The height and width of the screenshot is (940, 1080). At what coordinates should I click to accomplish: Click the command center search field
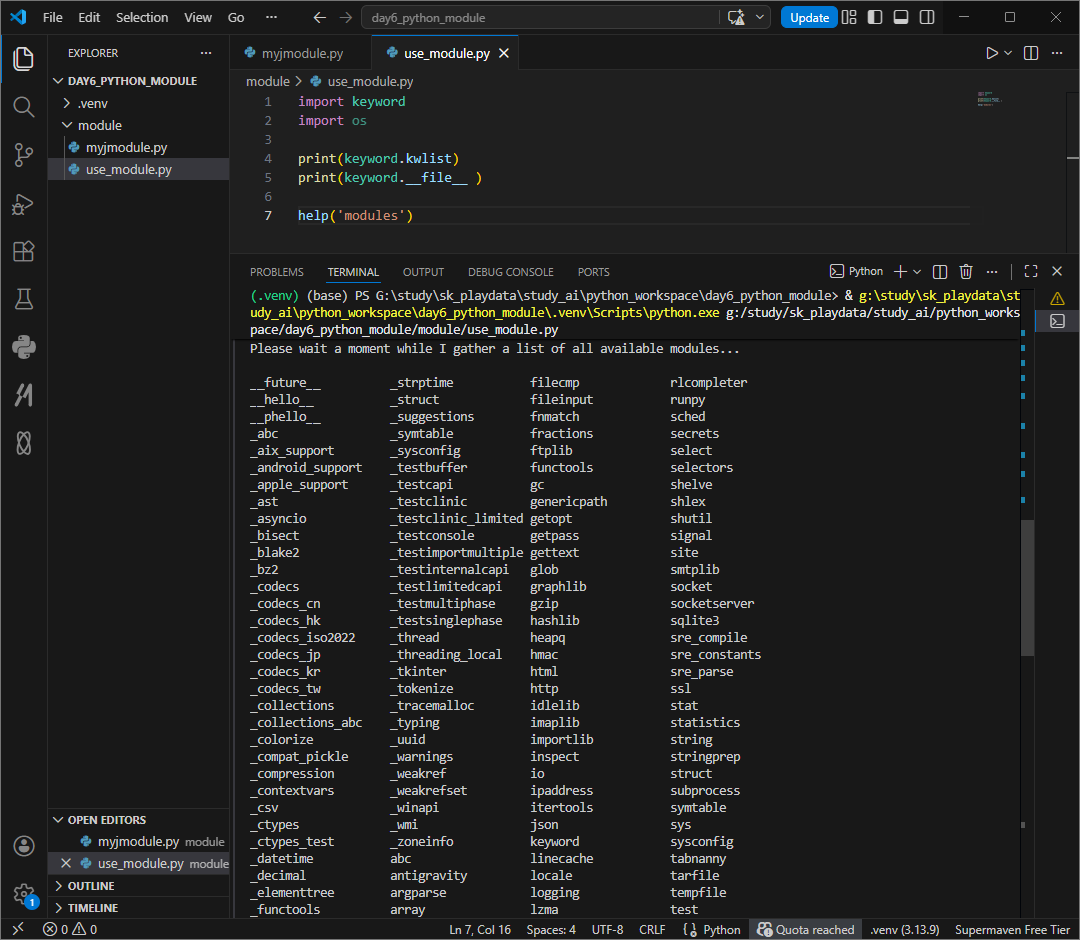[x=541, y=17]
